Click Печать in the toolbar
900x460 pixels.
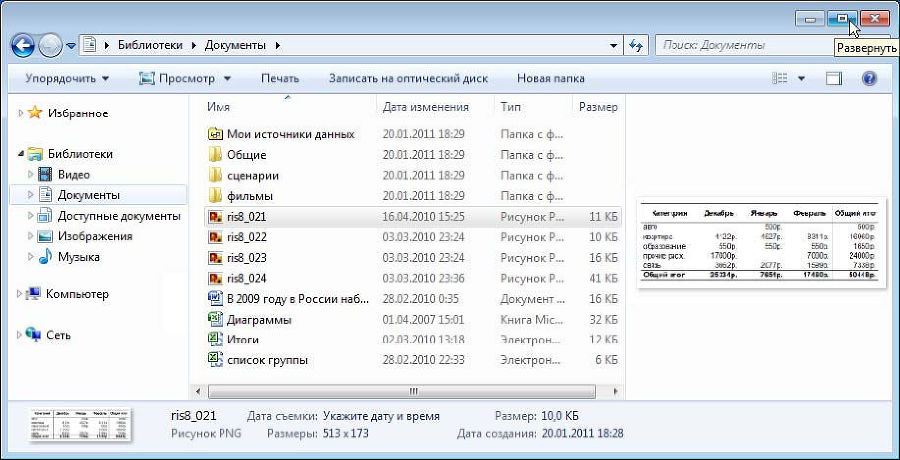coord(280,79)
